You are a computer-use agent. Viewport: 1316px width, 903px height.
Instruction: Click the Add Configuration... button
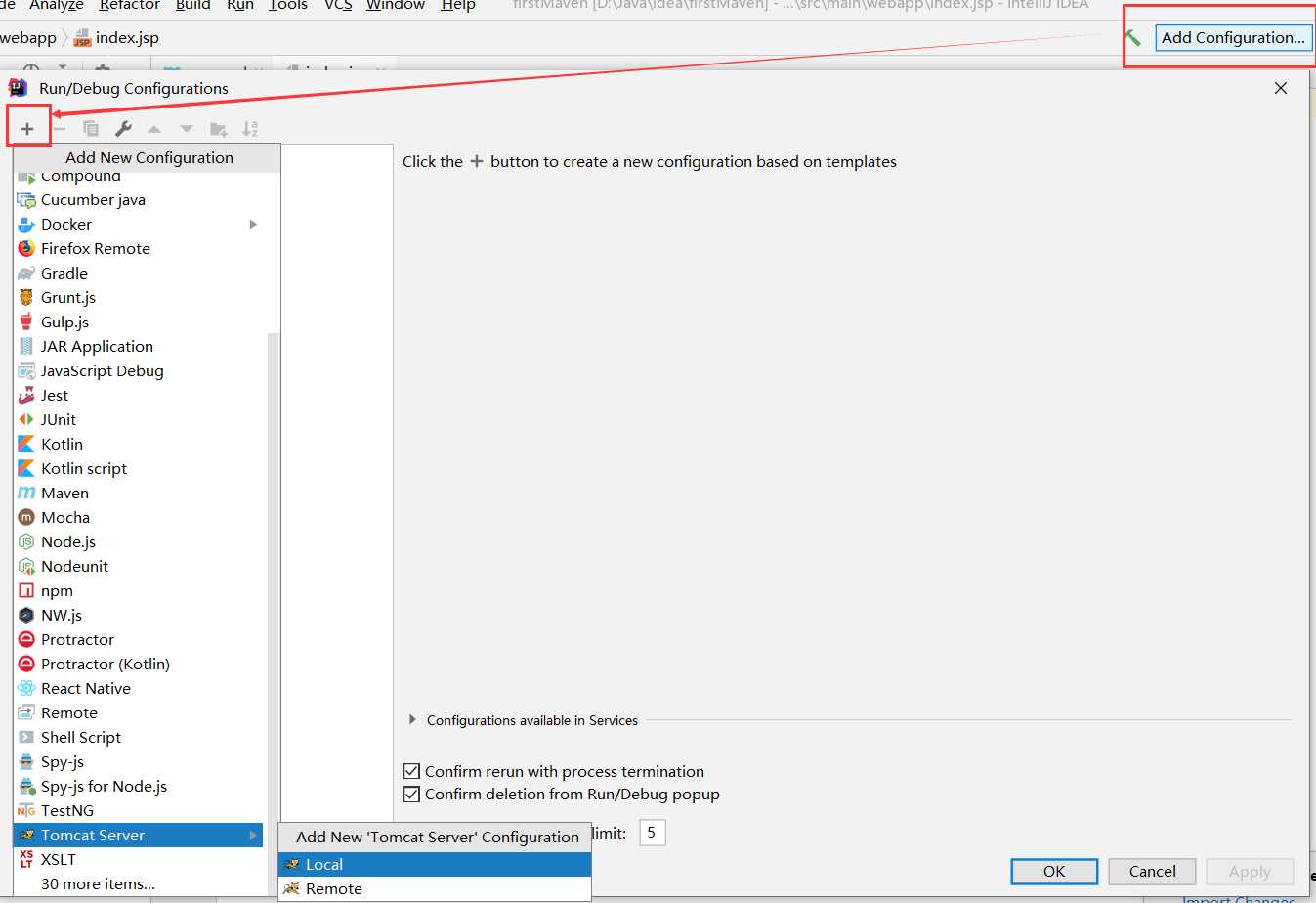(x=1233, y=38)
